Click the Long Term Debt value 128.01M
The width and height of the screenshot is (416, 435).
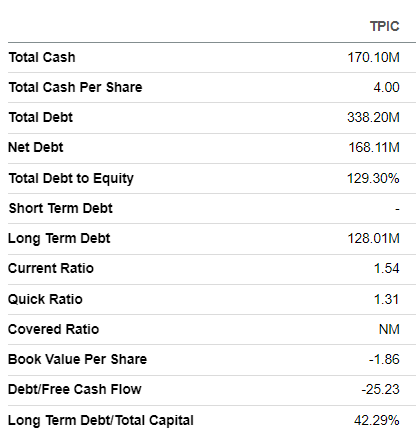[373, 238]
